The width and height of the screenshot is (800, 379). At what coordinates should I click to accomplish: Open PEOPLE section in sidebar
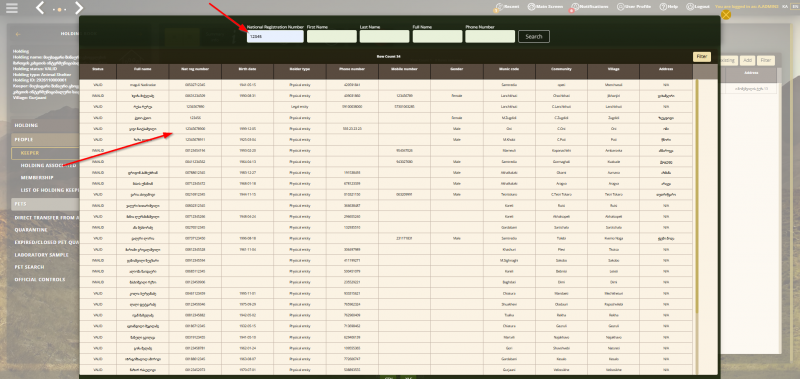click(x=45, y=139)
